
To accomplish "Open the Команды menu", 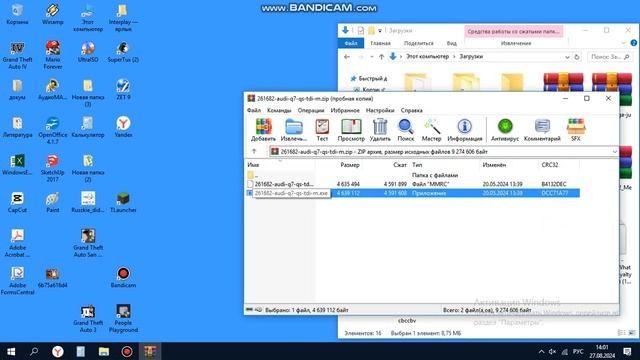I will click(x=279, y=110).
